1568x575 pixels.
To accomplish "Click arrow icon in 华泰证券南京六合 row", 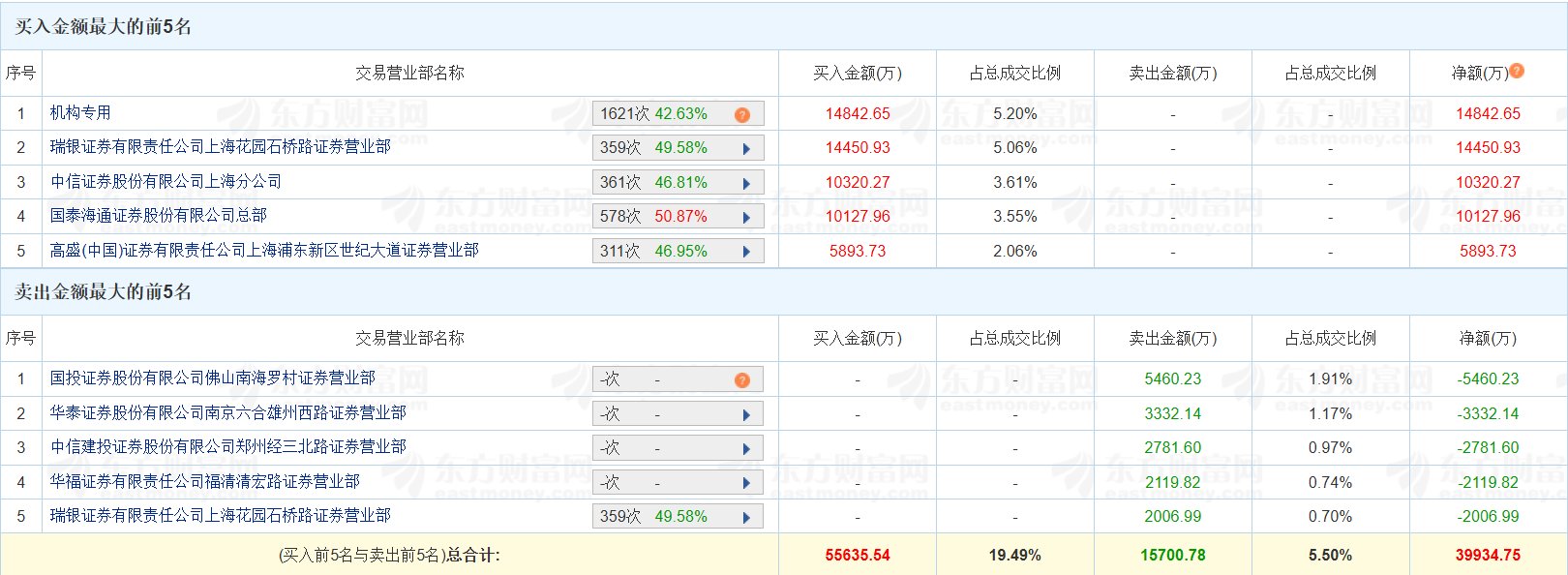I will pyautogui.click(x=746, y=415).
